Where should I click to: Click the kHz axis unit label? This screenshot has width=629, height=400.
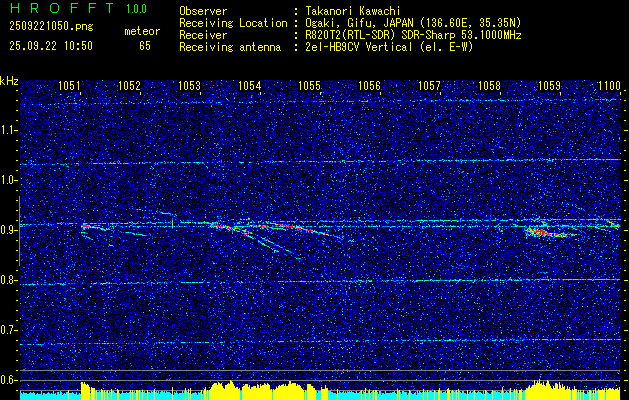click(x=9, y=81)
